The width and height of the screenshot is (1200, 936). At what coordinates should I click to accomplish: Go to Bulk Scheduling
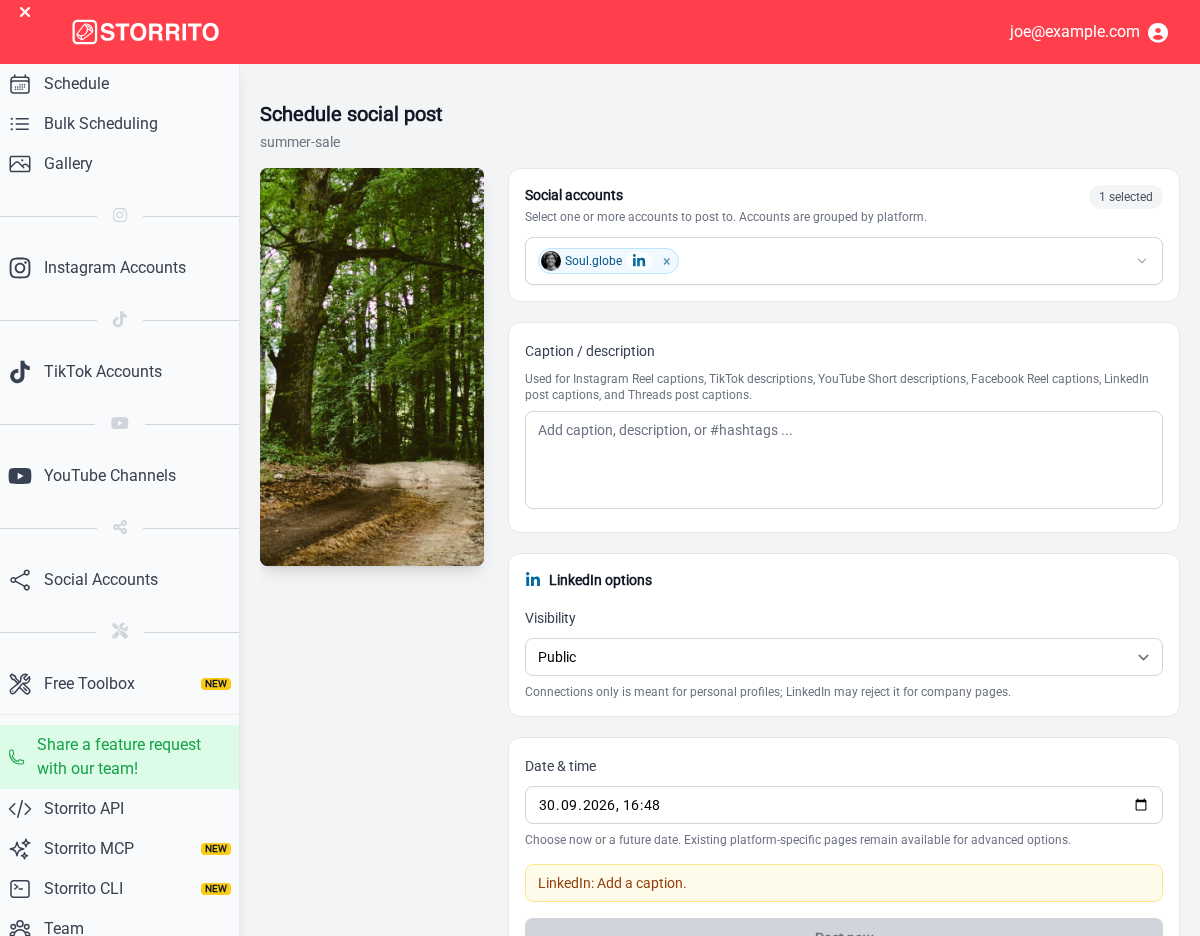[x=120, y=124]
